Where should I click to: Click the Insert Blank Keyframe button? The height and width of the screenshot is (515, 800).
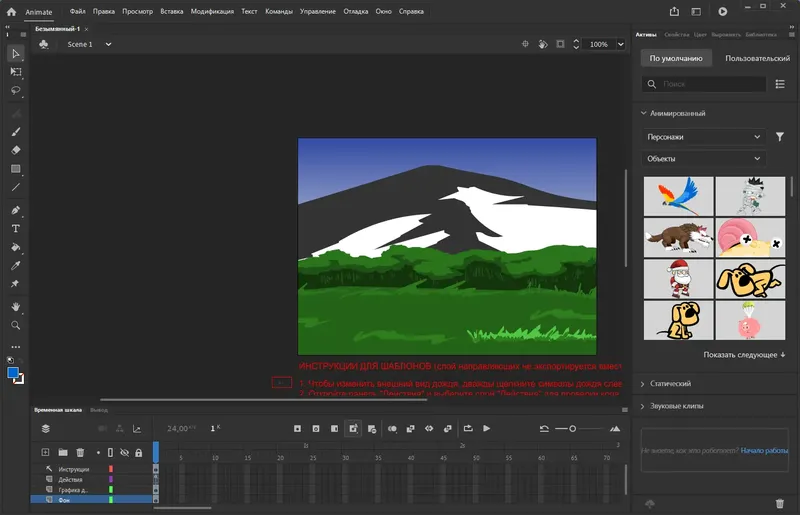[316, 429]
